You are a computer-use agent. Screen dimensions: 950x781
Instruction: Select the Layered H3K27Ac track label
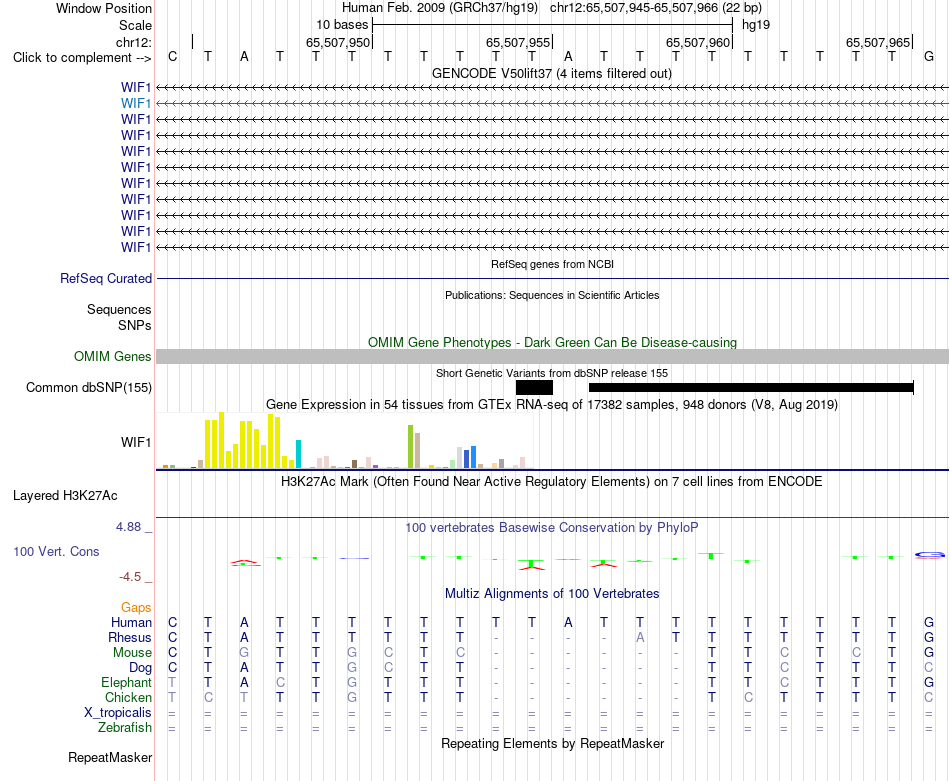[x=65, y=496]
